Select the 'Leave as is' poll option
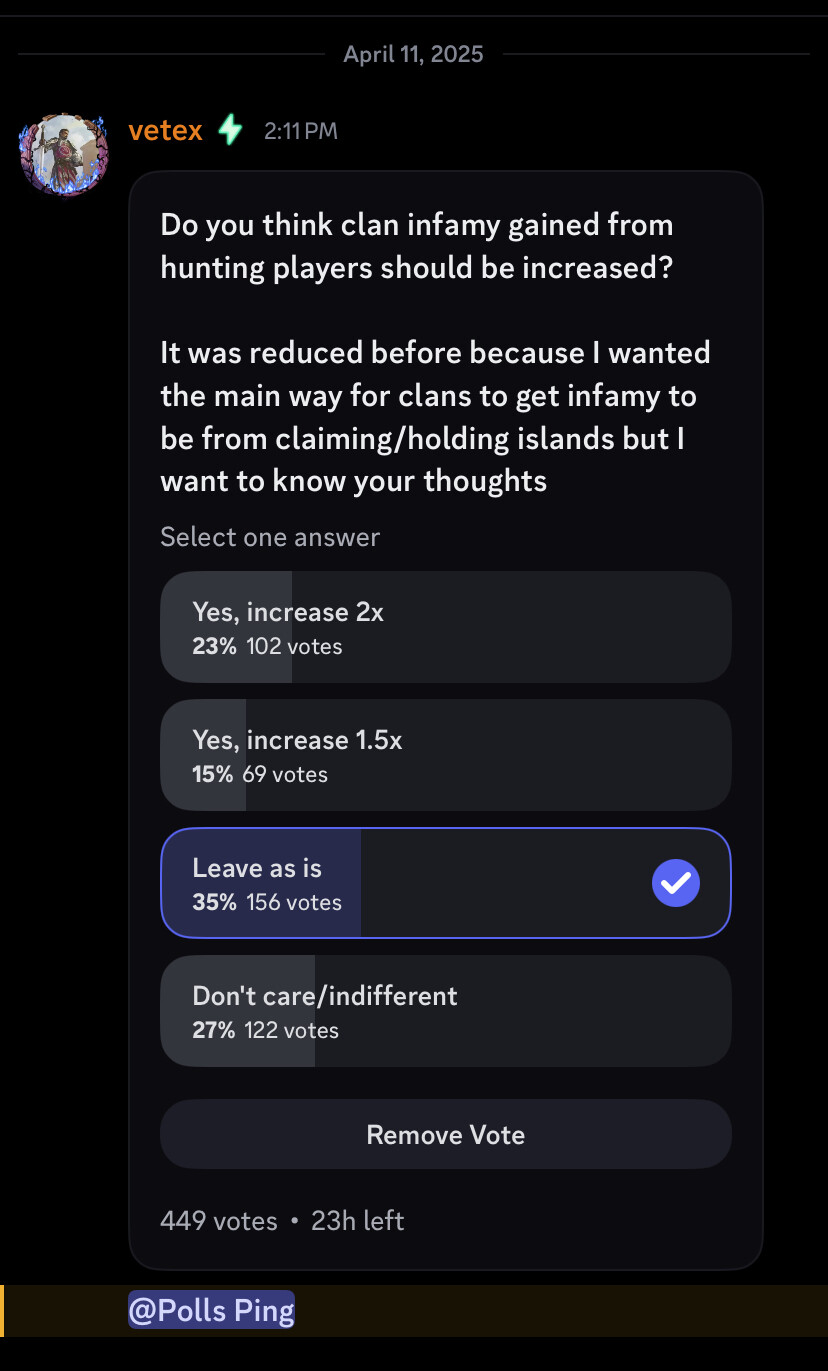Screen dimensions: 828x1371 point(446,883)
